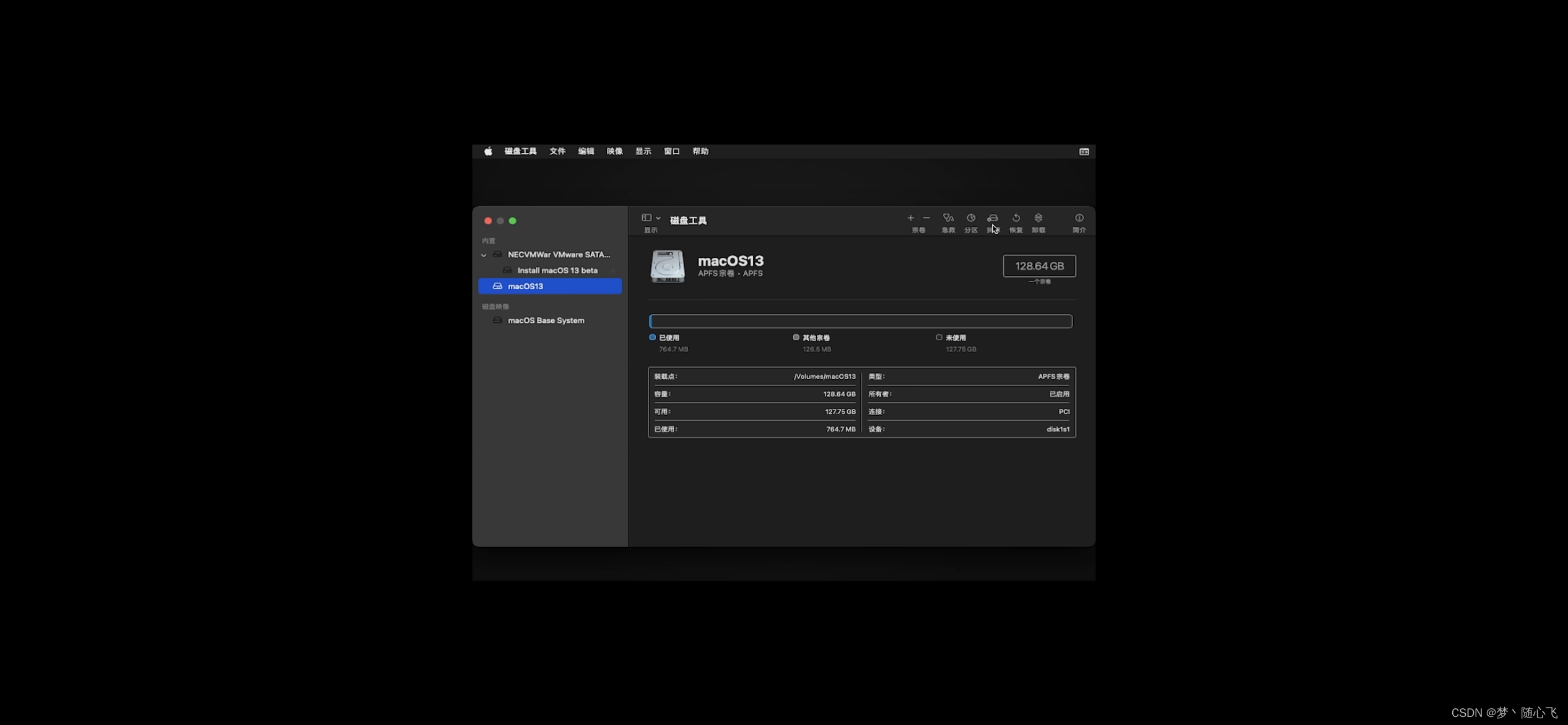Open the 显示 menu in menu bar
This screenshot has height=725, width=1568.
pos(643,151)
